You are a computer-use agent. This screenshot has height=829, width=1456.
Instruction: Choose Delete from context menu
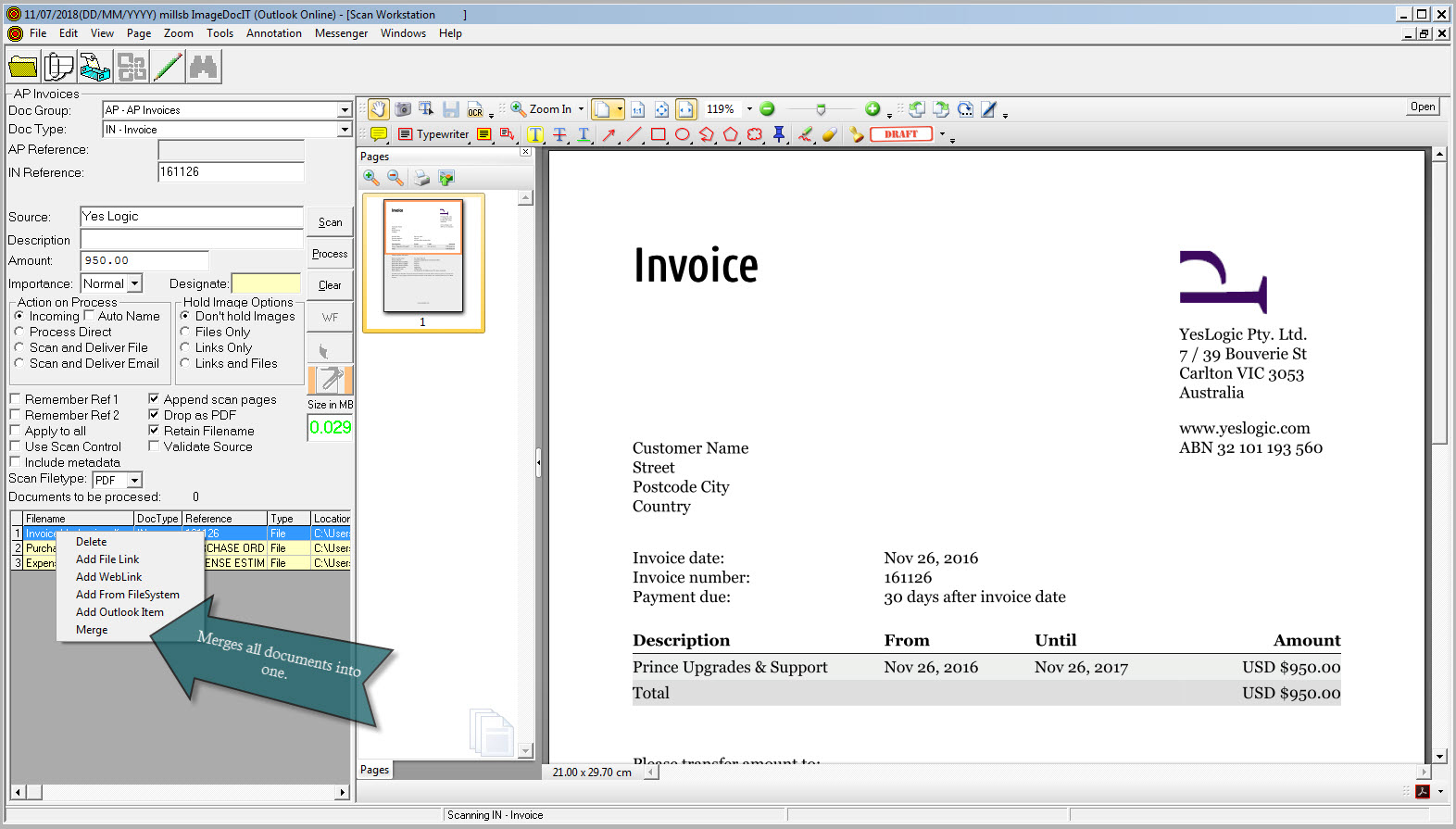tap(91, 542)
